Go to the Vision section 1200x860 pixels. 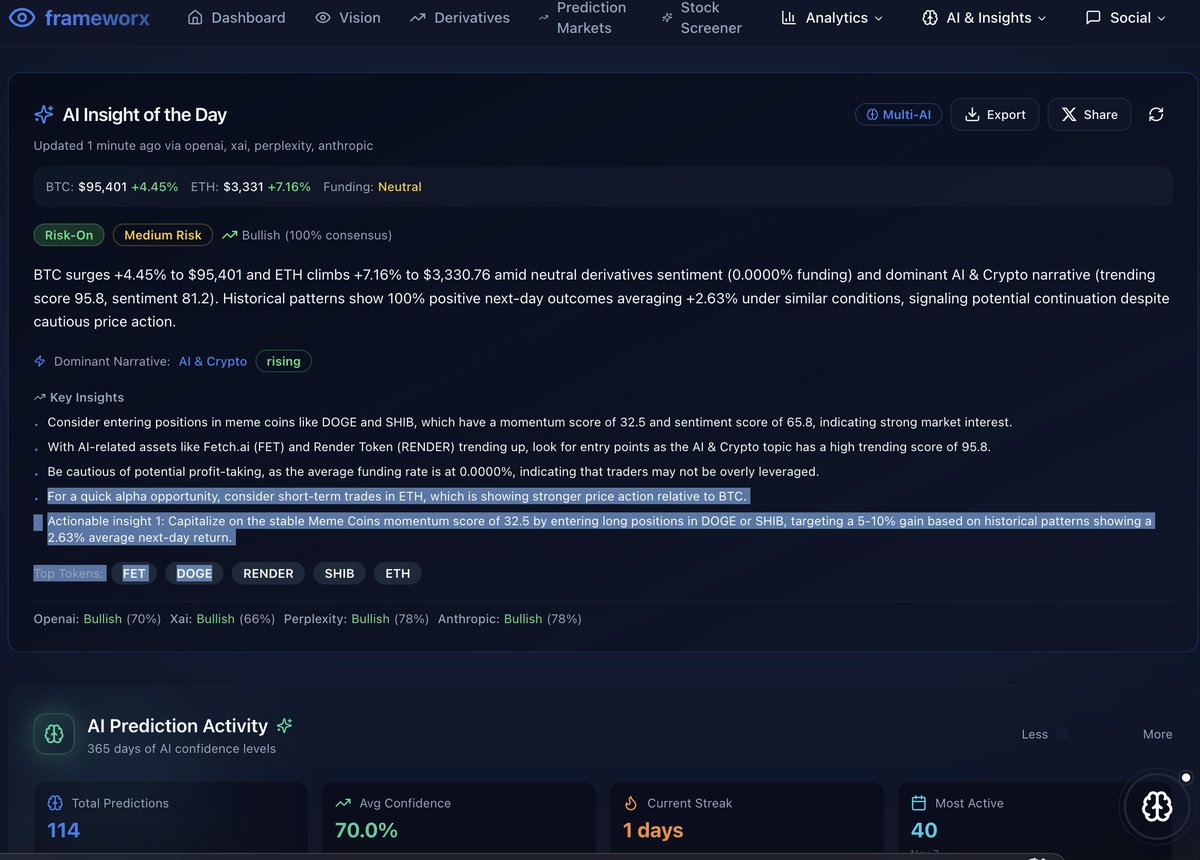347,18
